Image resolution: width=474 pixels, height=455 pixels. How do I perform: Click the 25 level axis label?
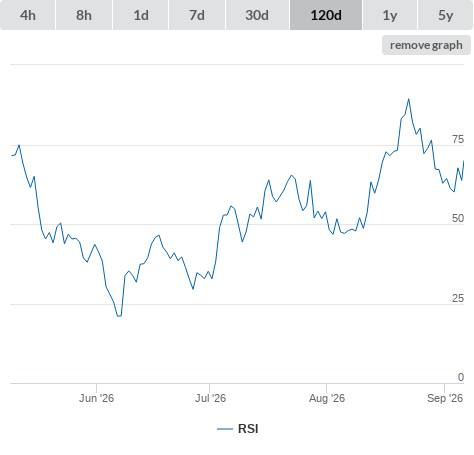click(458, 298)
